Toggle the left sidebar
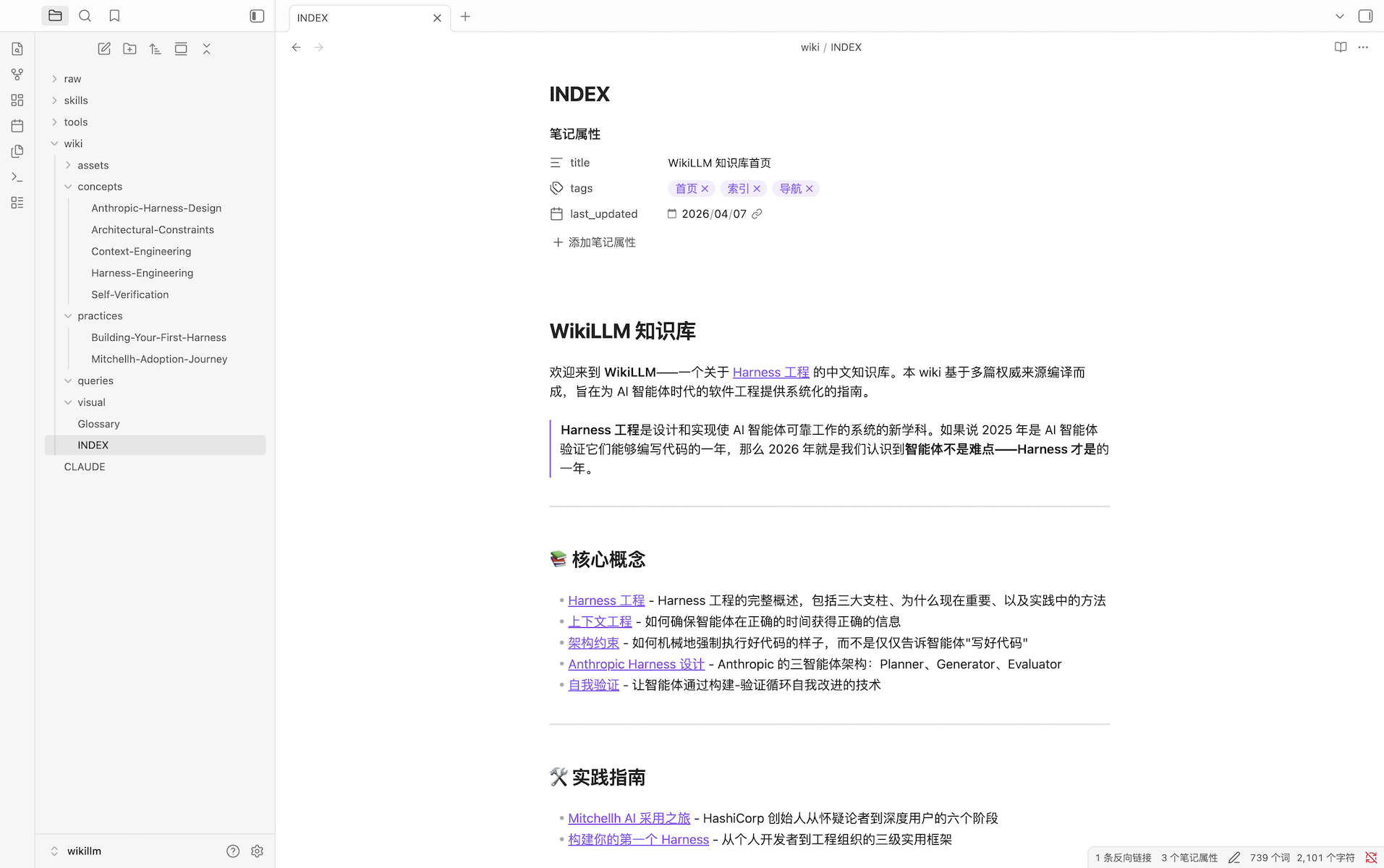 pos(257,16)
